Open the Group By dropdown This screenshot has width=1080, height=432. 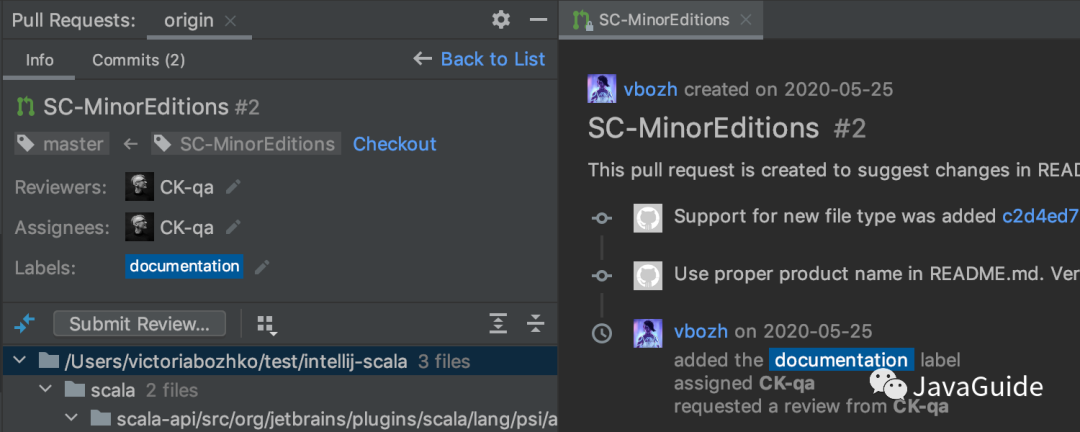click(x=266, y=324)
